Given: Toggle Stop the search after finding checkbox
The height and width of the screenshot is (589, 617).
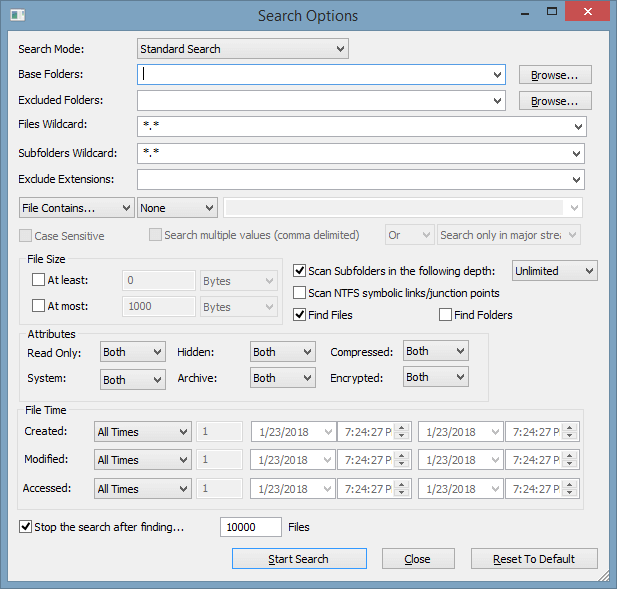Looking at the screenshot, I should (26, 526).
